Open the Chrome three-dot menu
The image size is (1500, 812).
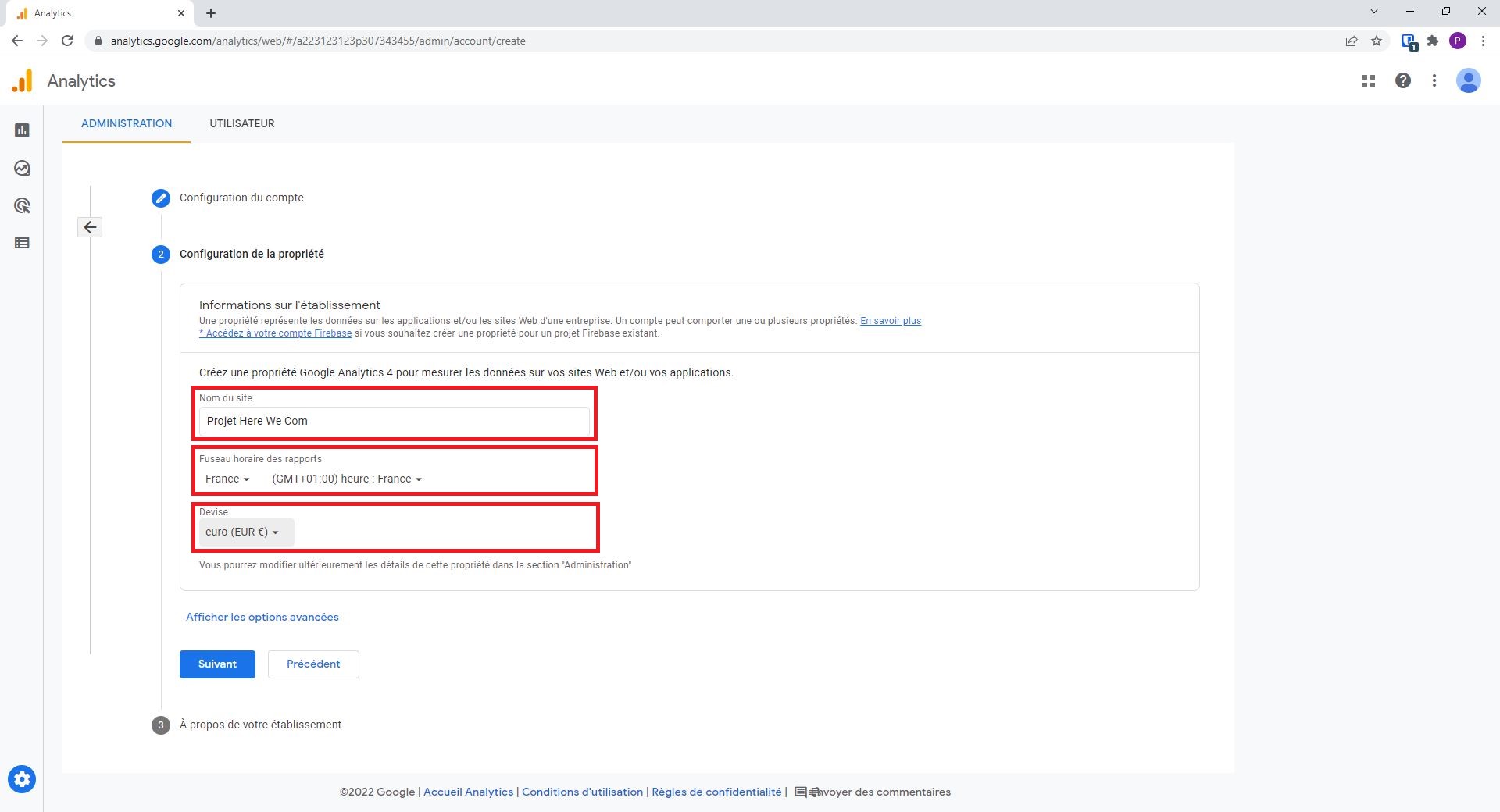pyautogui.click(x=1483, y=41)
